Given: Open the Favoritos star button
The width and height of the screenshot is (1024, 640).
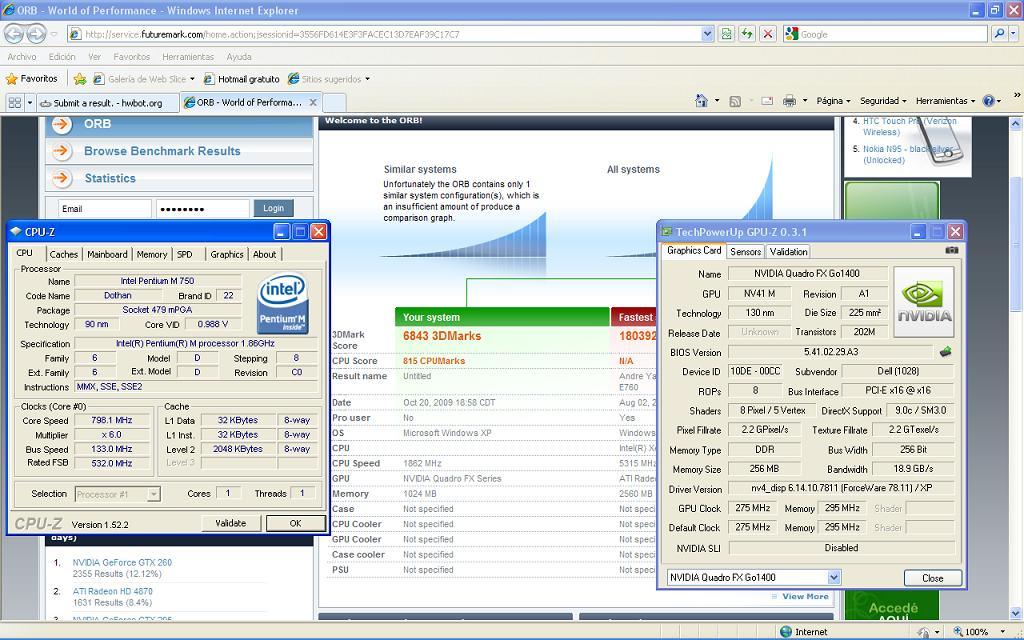Looking at the screenshot, I should (32, 79).
